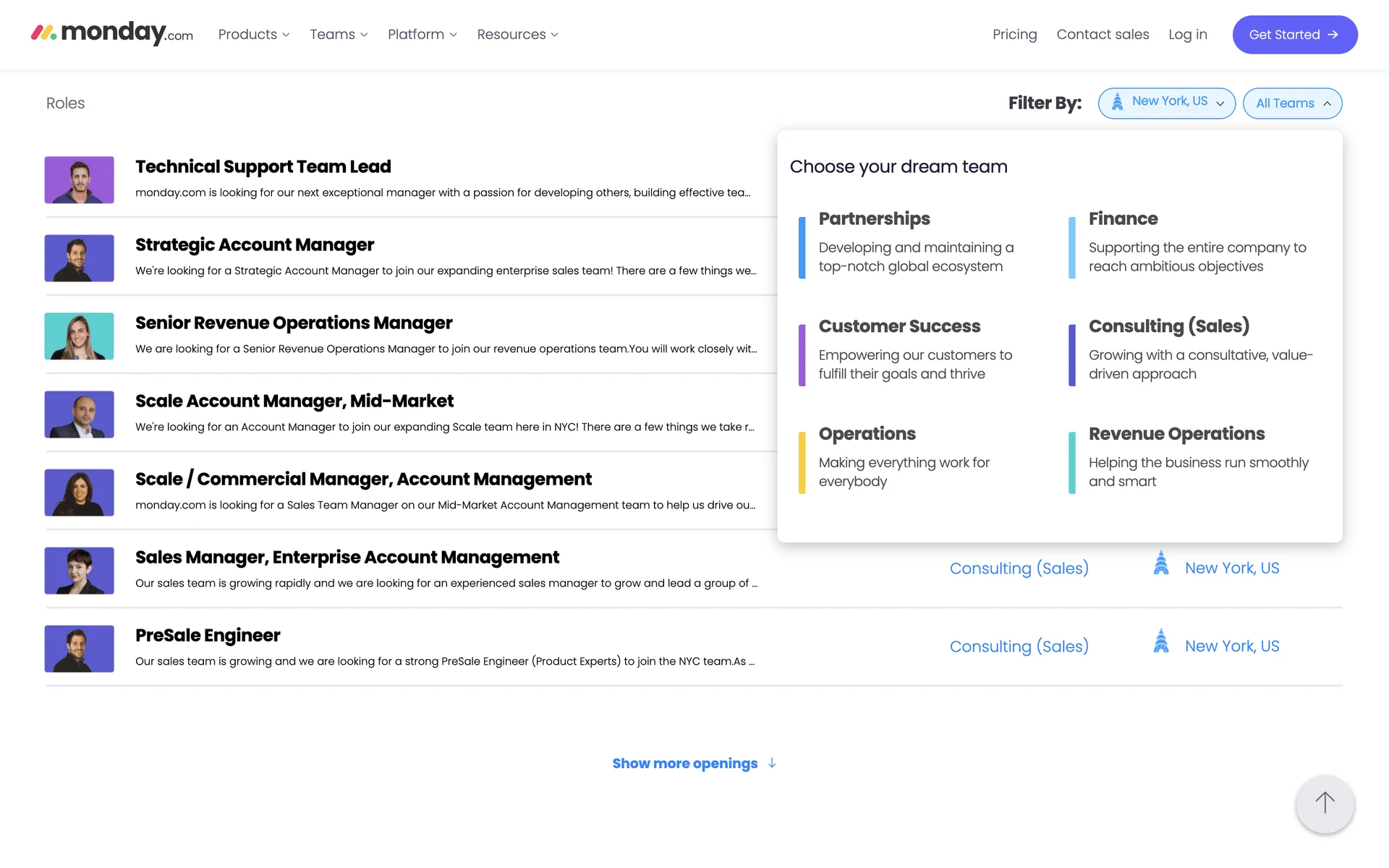1389x868 pixels.
Task: Click the monday.com logo
Action: pyautogui.click(x=112, y=33)
